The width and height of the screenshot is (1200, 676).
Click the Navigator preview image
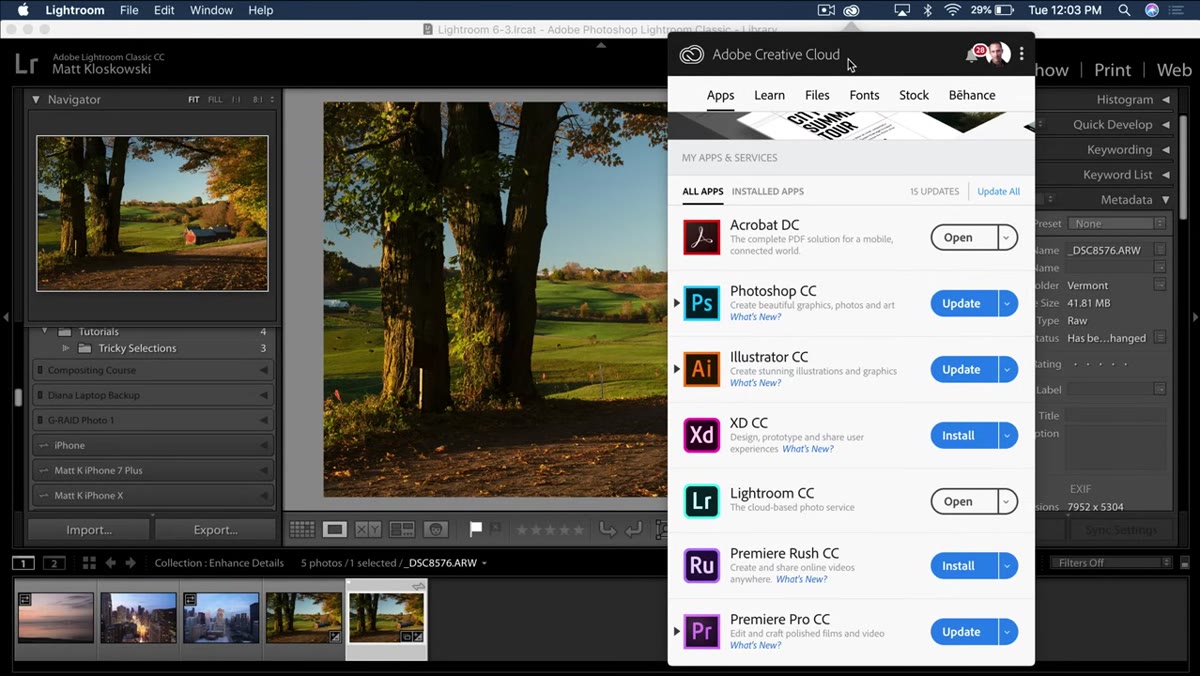[x=152, y=213]
